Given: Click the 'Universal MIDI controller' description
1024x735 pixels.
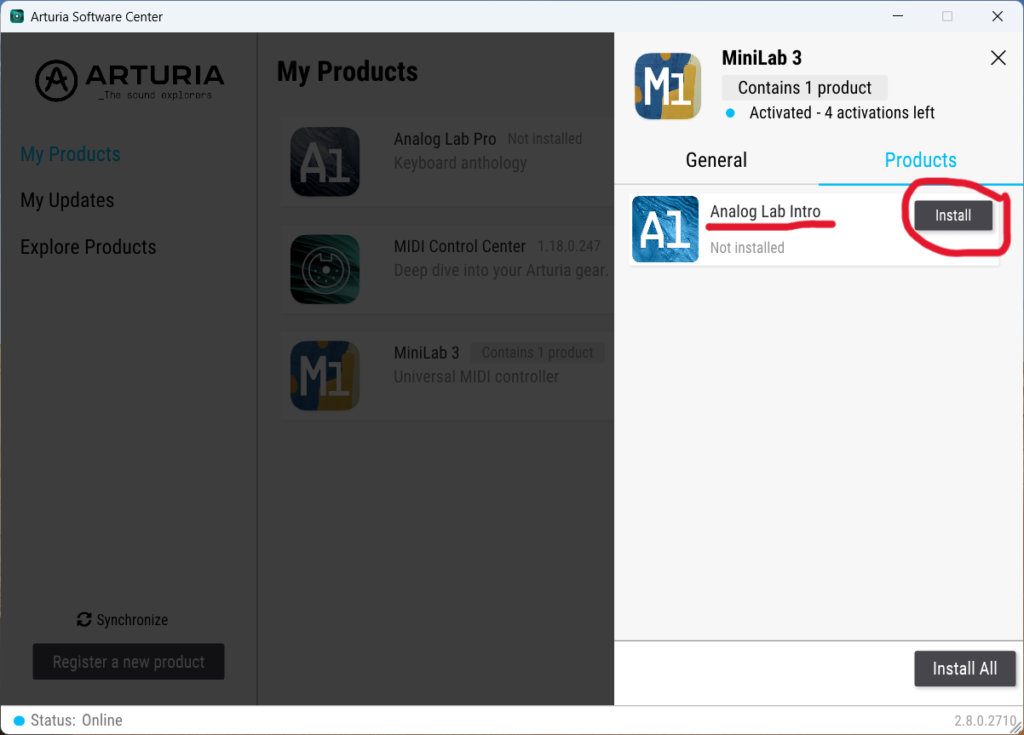Looking at the screenshot, I should (476, 377).
